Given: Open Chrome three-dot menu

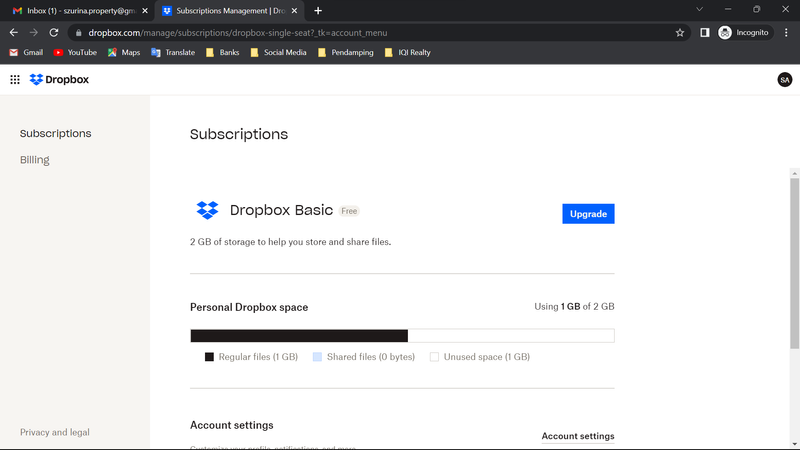Looking at the screenshot, I should click(x=786, y=33).
